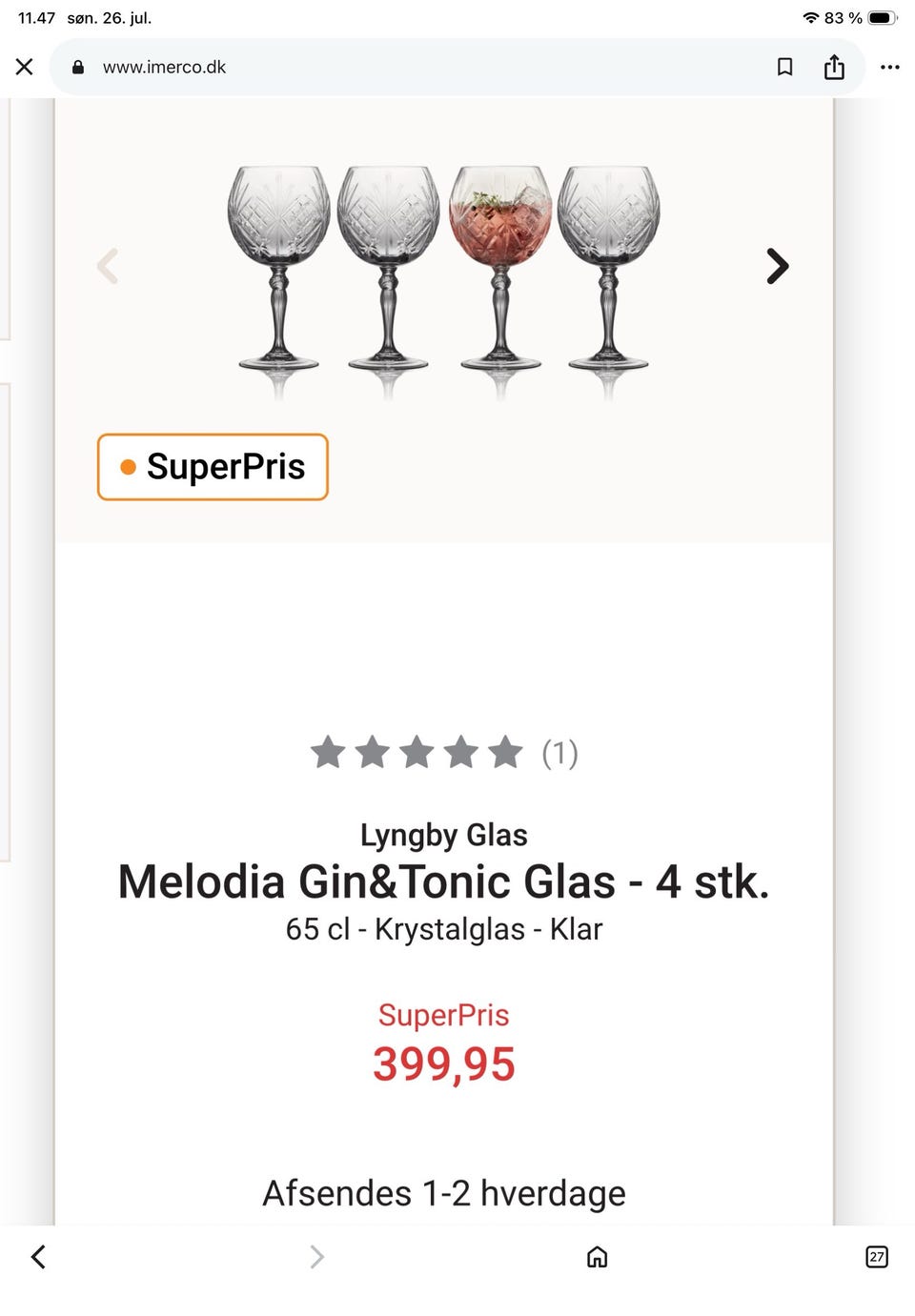Screen dimensions: 915x1316
Task: Tap the battery status indicator
Action: pos(883,18)
